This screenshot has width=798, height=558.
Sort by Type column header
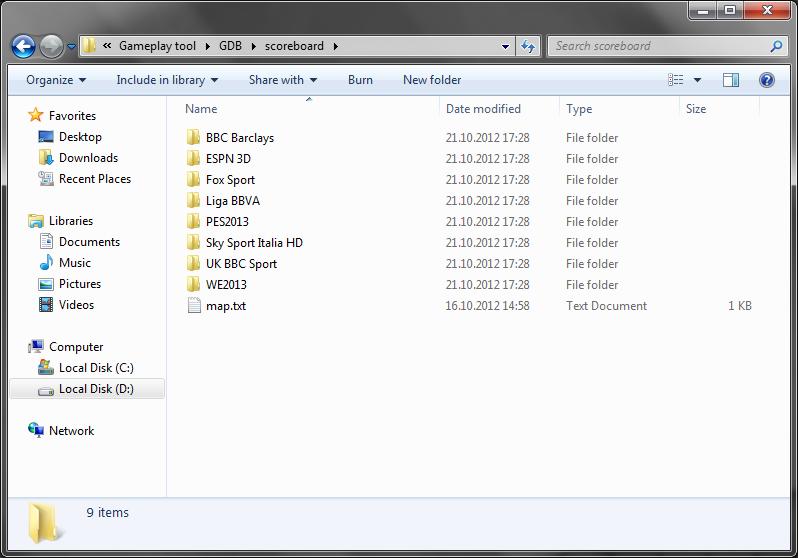click(x=579, y=109)
